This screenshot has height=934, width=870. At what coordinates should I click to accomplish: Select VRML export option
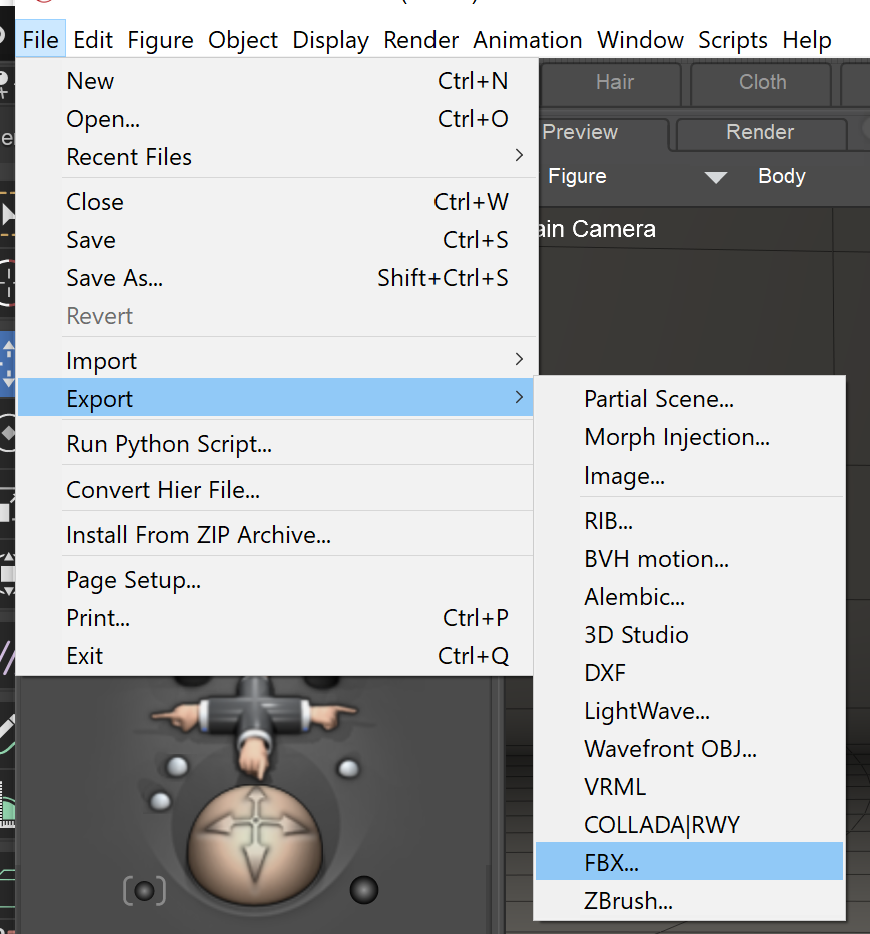pyautogui.click(x=690, y=787)
